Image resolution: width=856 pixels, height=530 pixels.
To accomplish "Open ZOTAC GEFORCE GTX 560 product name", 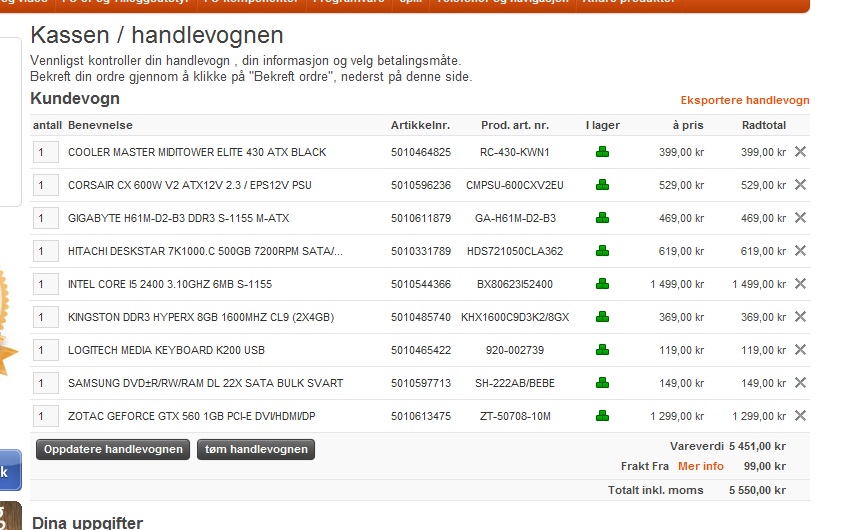I will click(x=192, y=416).
